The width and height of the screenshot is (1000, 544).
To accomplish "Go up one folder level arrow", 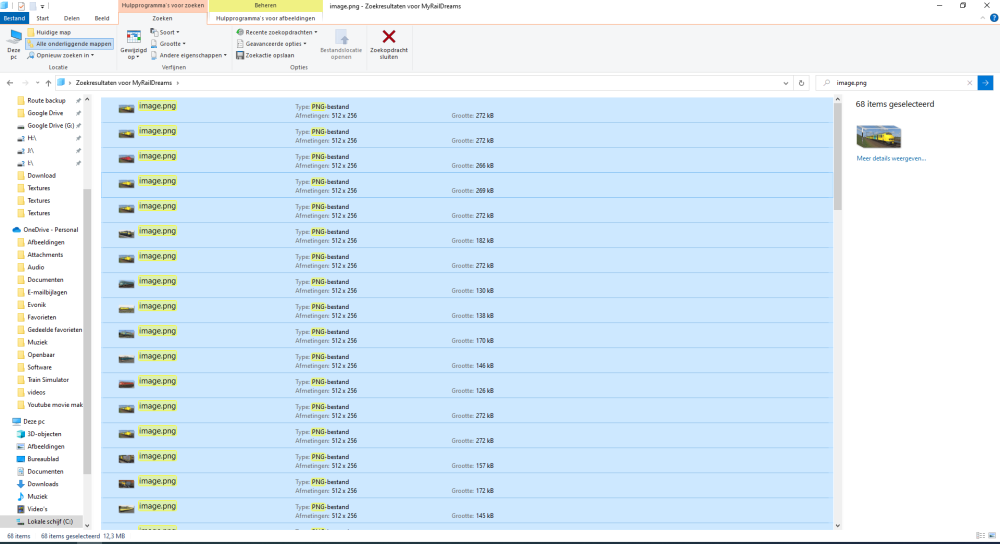I will 48,82.
